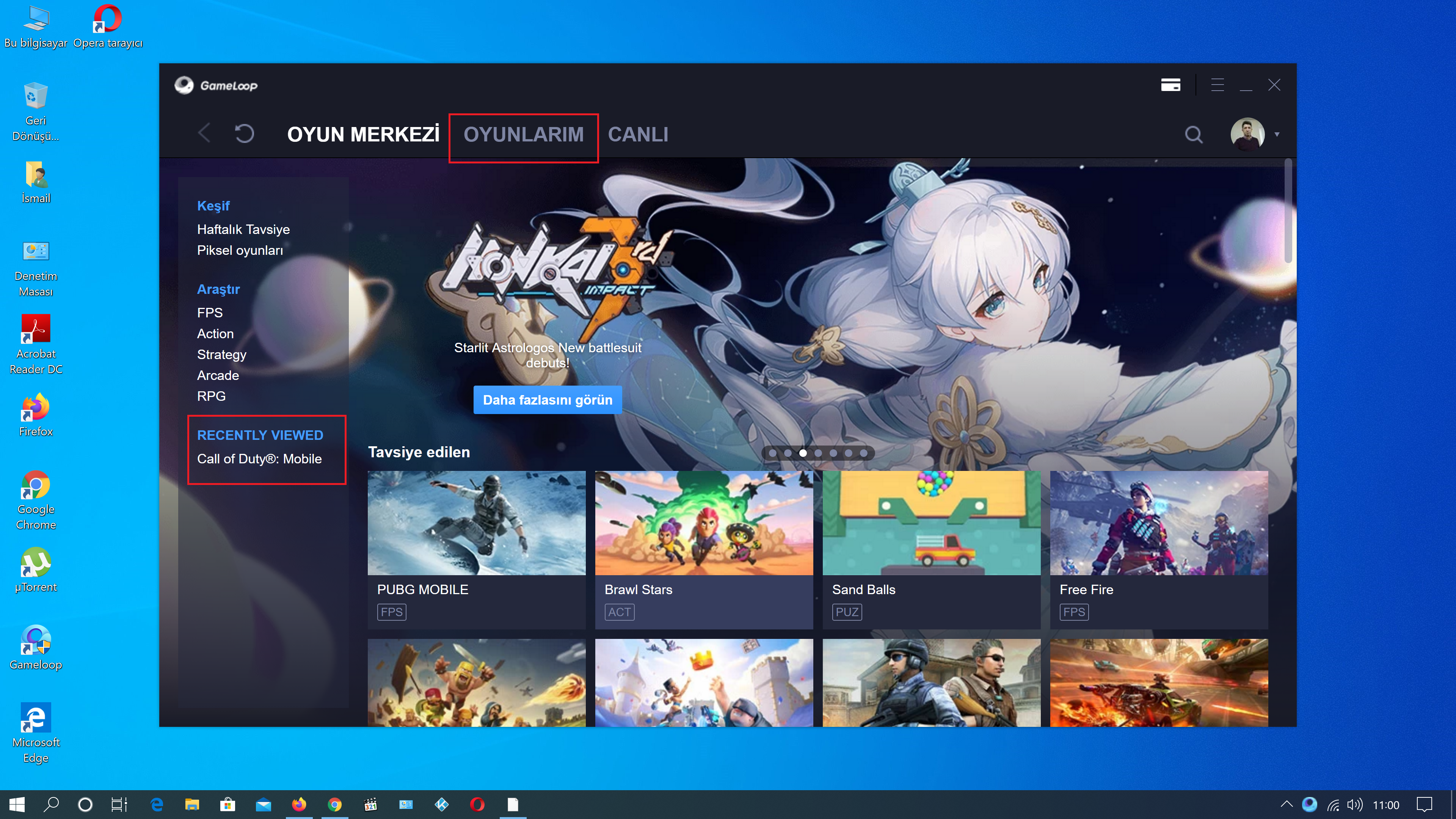Select the fourth banner carousel dot
The width and height of the screenshot is (1456, 819).
click(818, 453)
